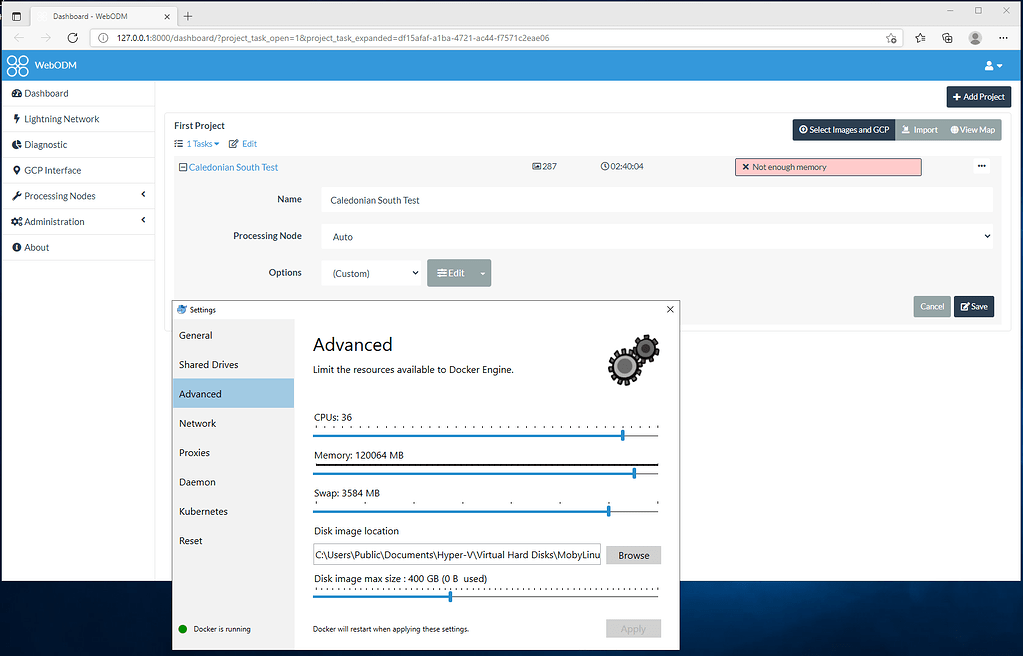Open the Options (Custom) dropdown
1023x656 pixels.
[x=371, y=272]
